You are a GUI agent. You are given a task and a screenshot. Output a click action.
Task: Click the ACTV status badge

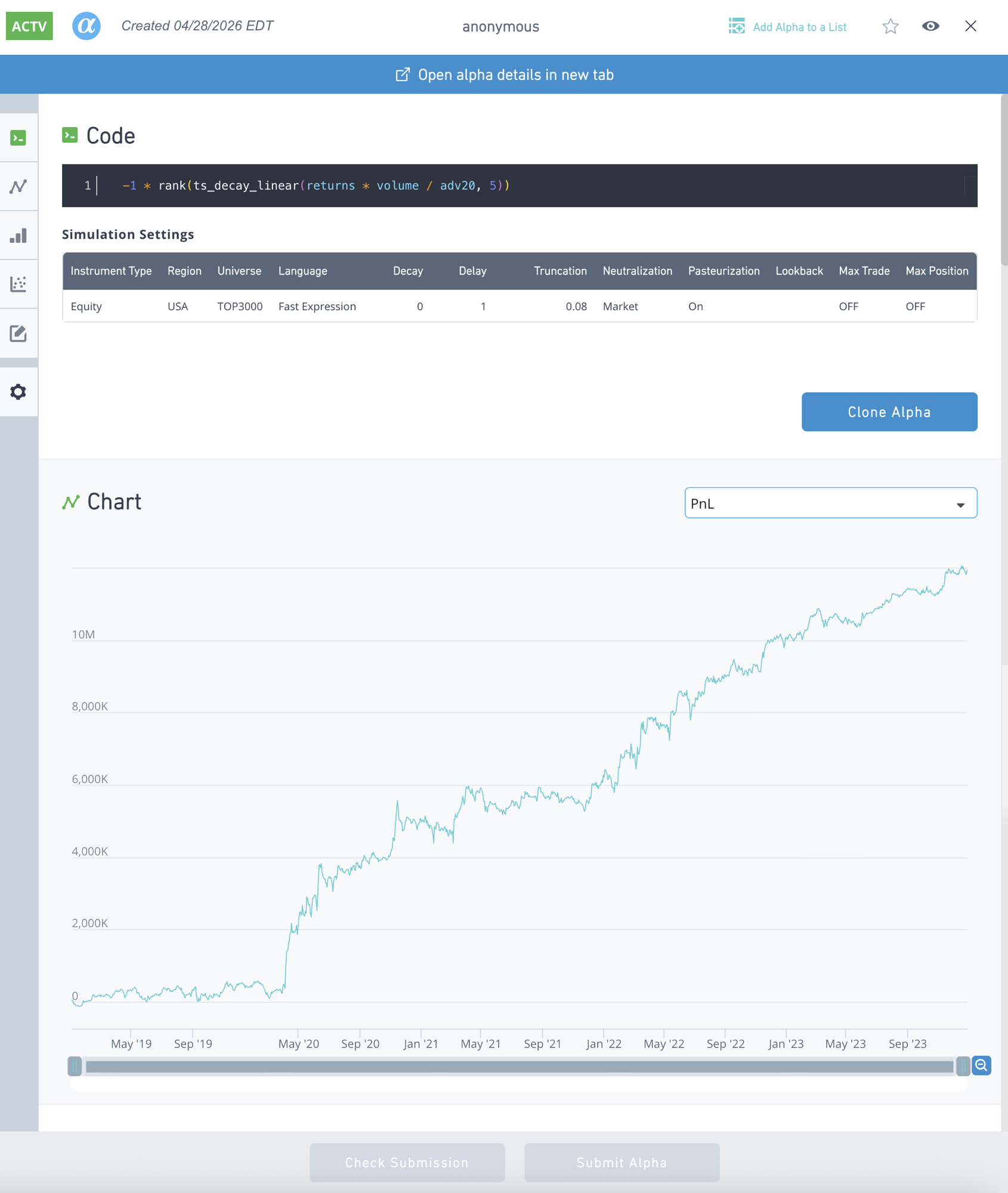coord(29,26)
